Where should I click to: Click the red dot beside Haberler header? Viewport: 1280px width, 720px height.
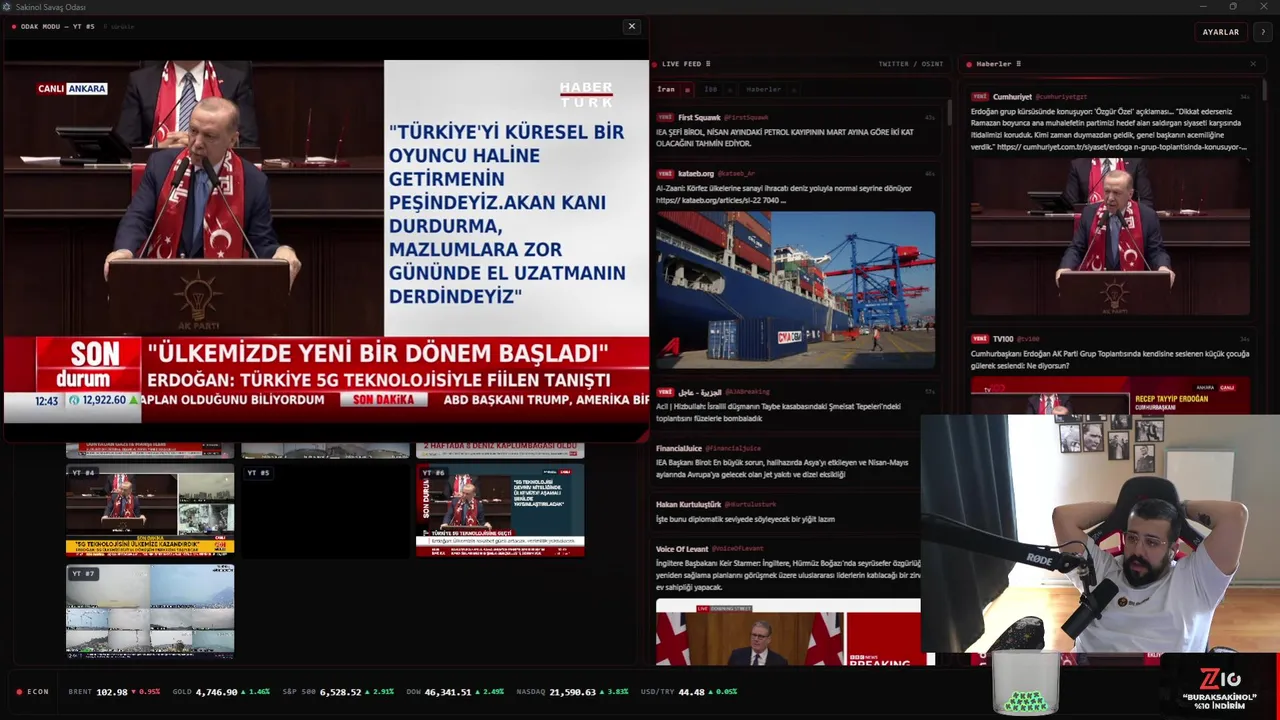(969, 64)
